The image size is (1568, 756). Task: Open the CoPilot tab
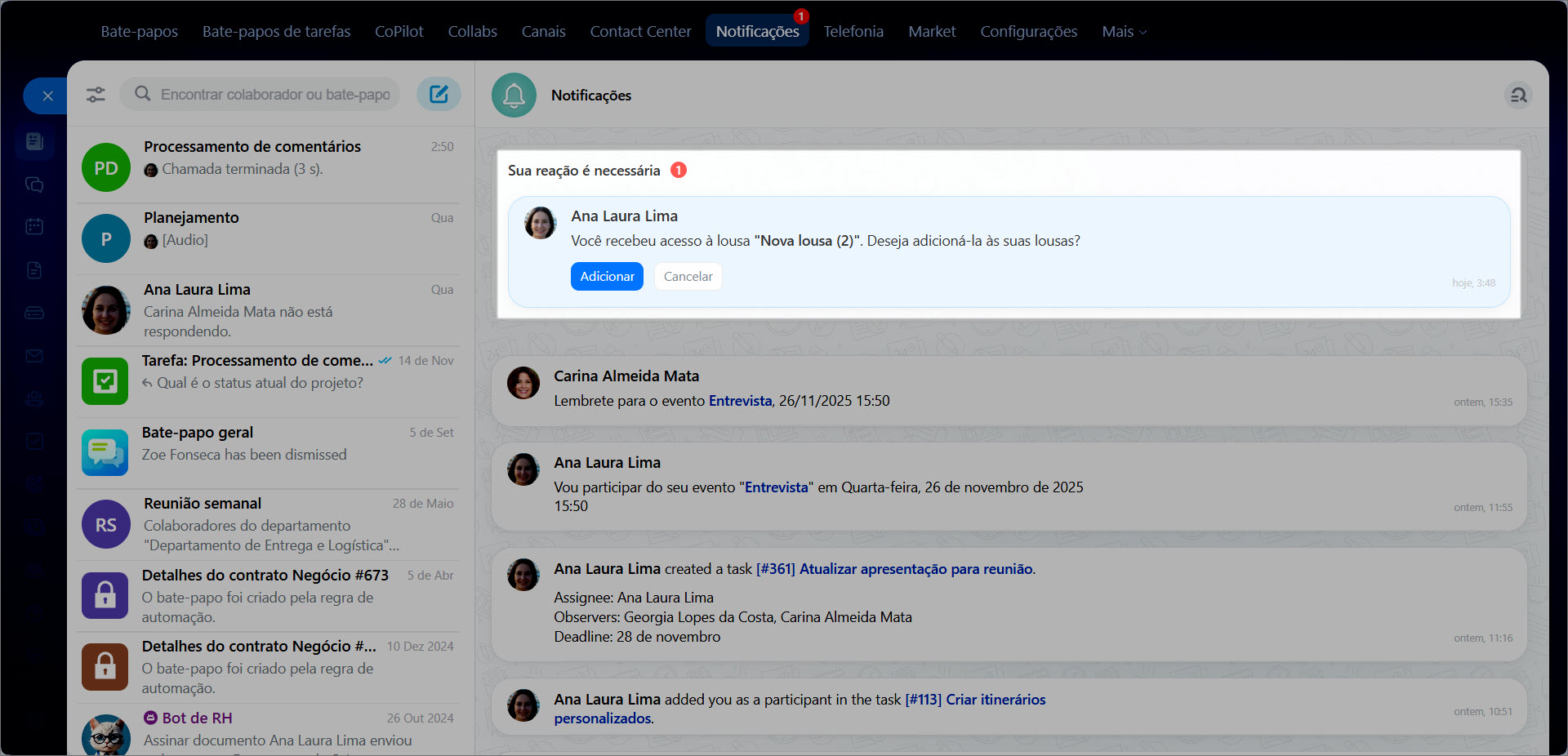tap(399, 32)
